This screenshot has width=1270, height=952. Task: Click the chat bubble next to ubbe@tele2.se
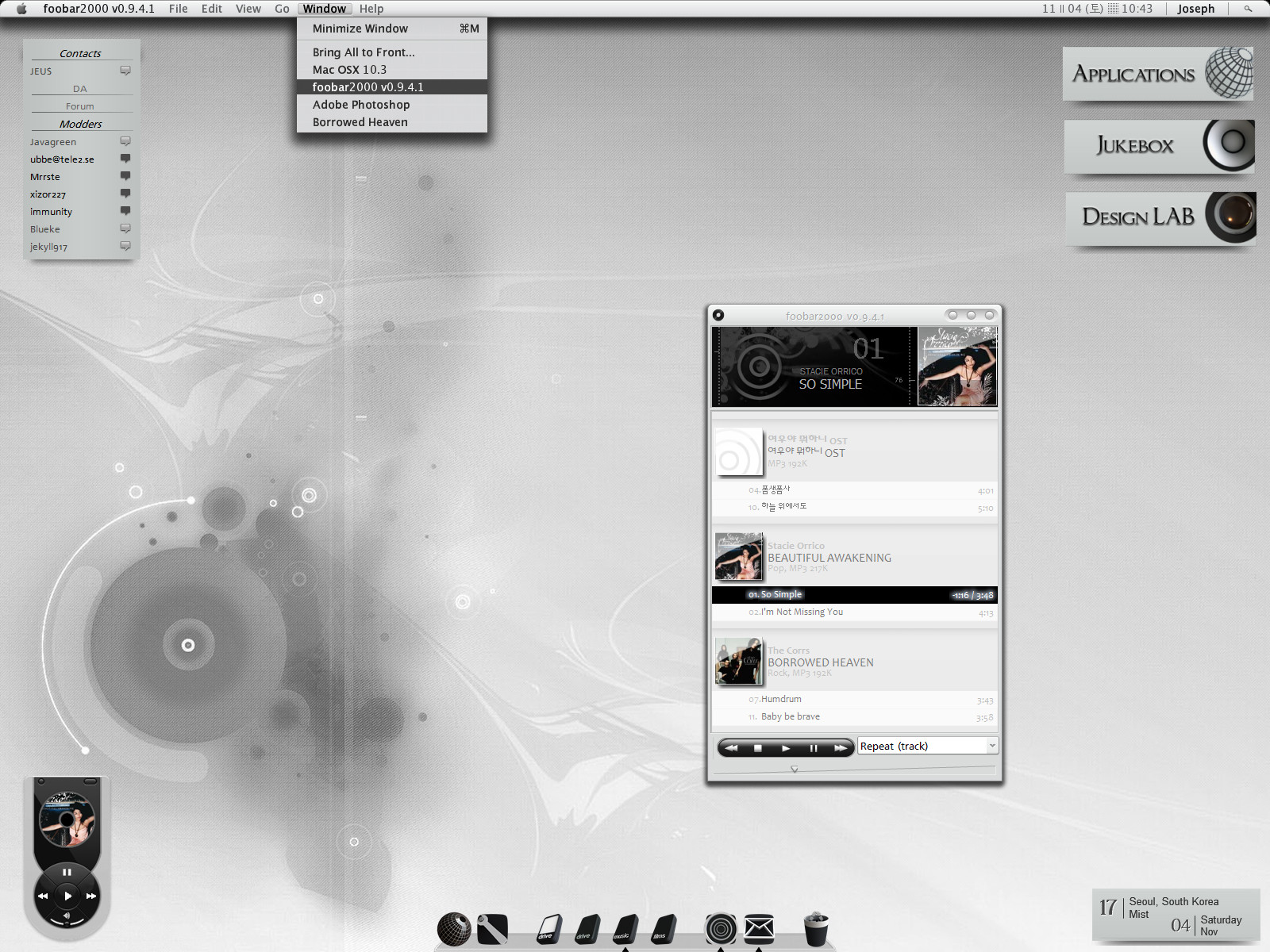coord(125,159)
